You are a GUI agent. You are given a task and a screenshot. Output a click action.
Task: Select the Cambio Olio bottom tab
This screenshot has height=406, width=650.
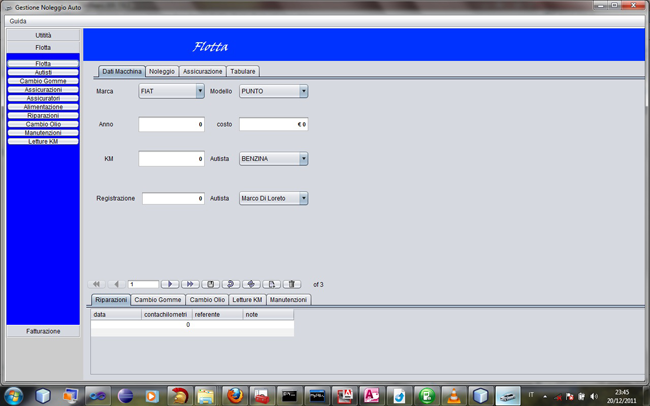coord(207,299)
